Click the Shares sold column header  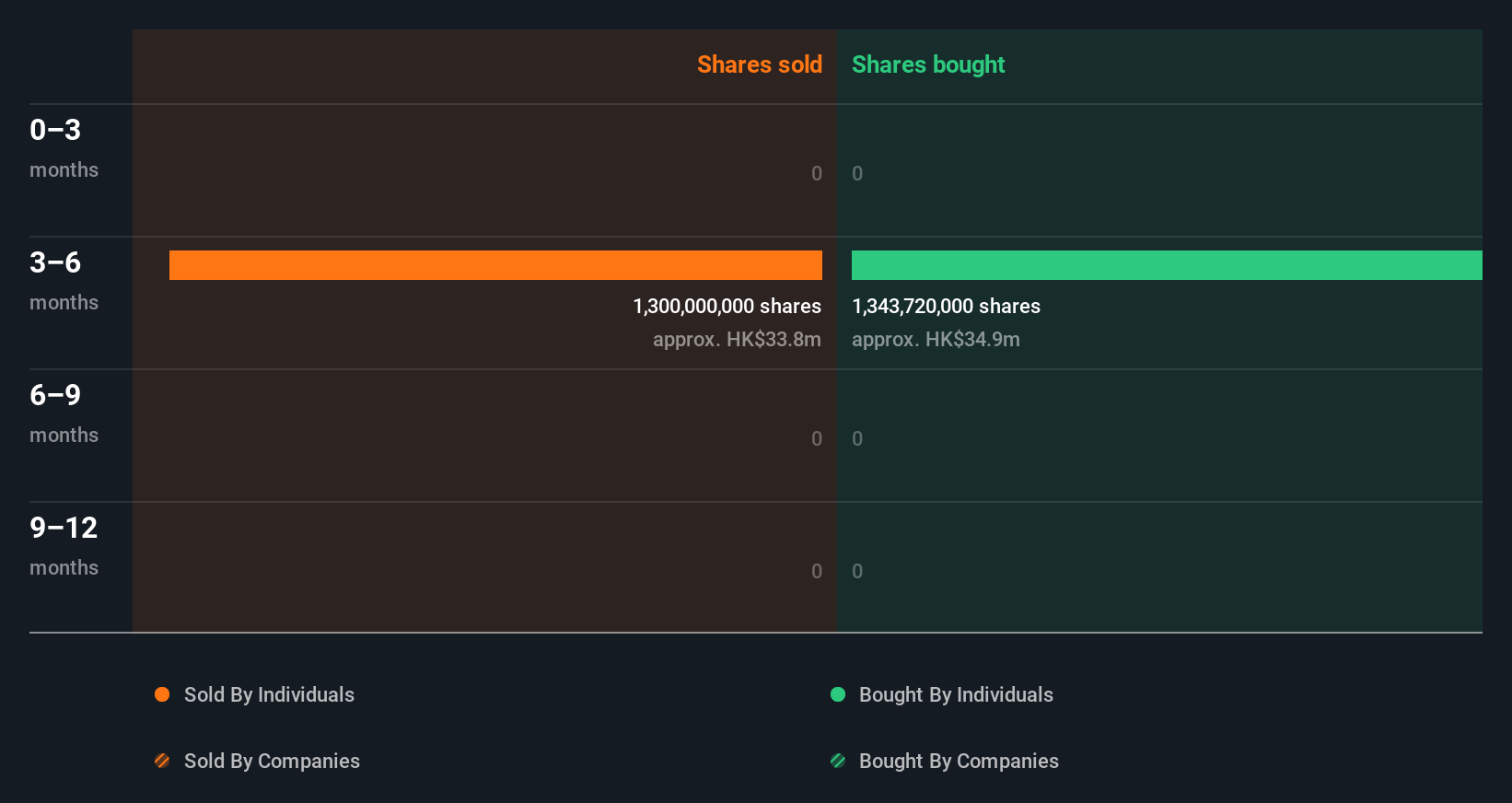(x=760, y=64)
